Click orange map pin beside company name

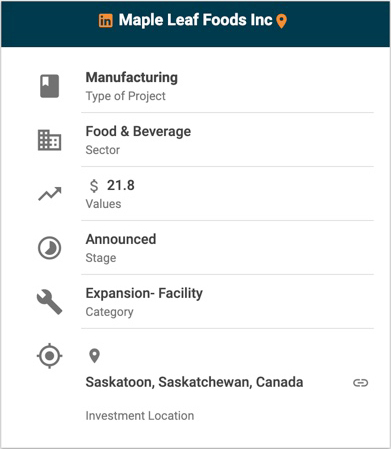pos(282,21)
